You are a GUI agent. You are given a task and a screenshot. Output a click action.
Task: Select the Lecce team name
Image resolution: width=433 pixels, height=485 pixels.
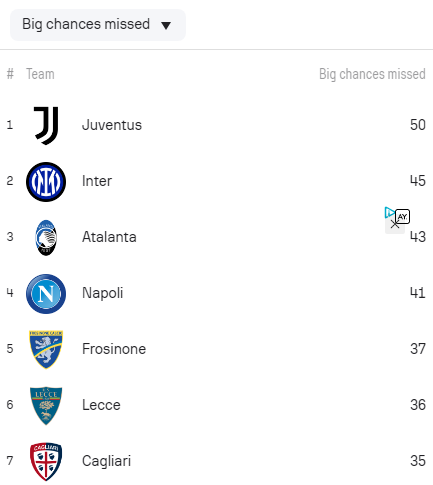click(x=101, y=405)
